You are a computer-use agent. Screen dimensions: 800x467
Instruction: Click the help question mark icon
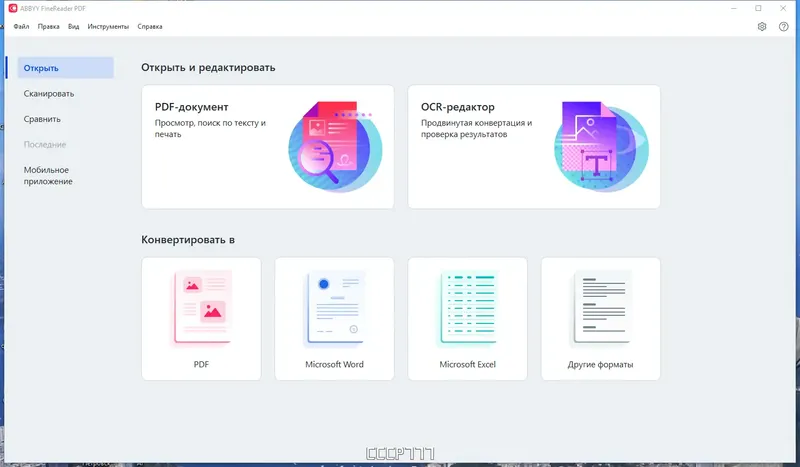click(784, 27)
